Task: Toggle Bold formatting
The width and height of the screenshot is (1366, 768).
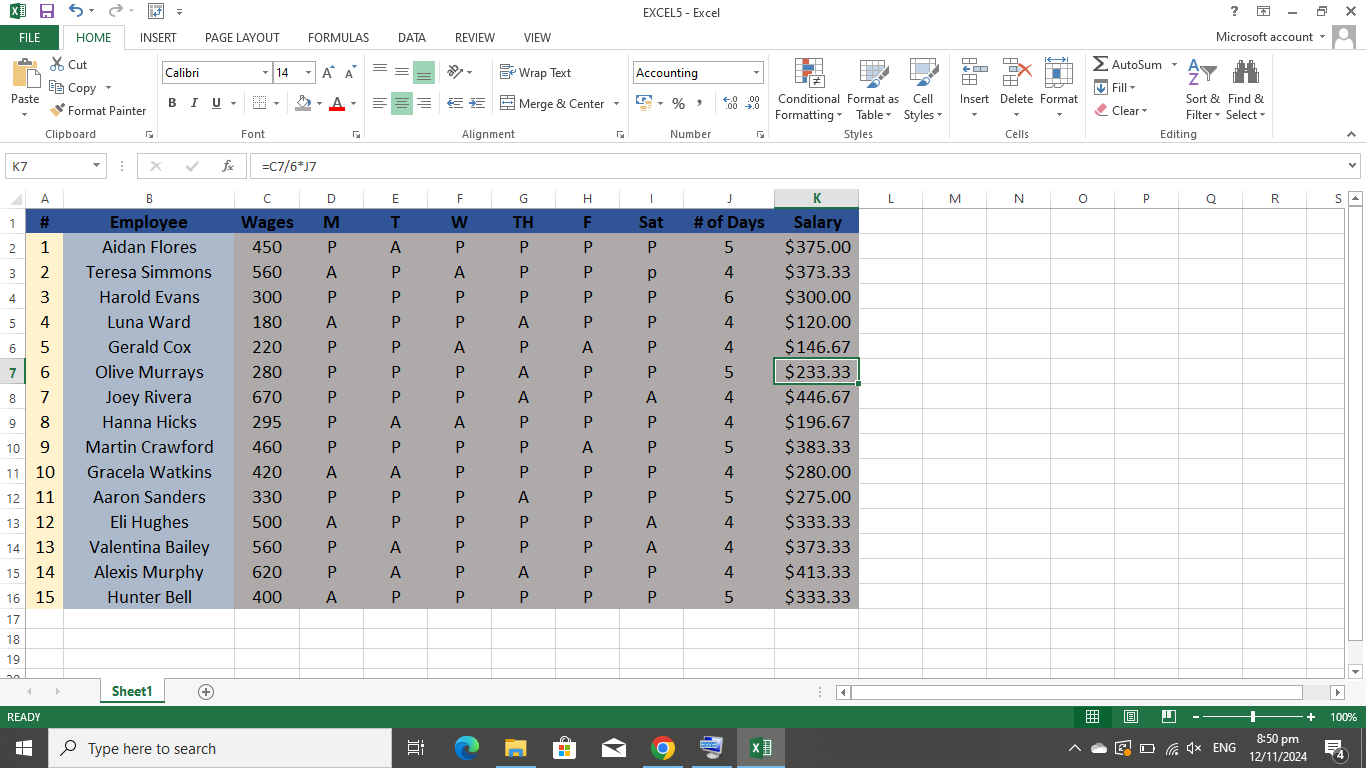Action: [172, 103]
